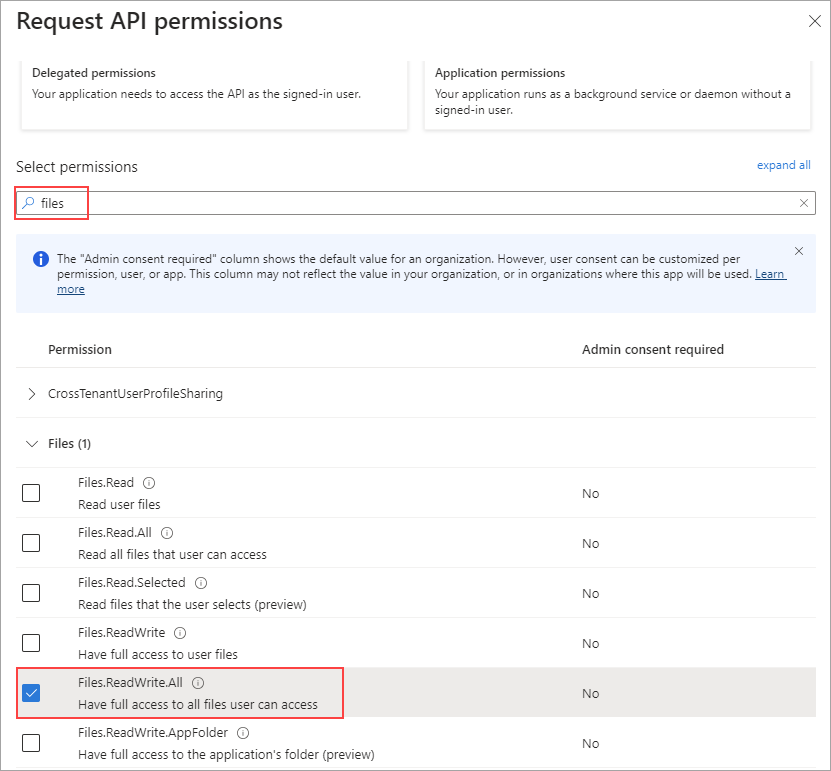Click the search magnifier icon

pos(28,202)
